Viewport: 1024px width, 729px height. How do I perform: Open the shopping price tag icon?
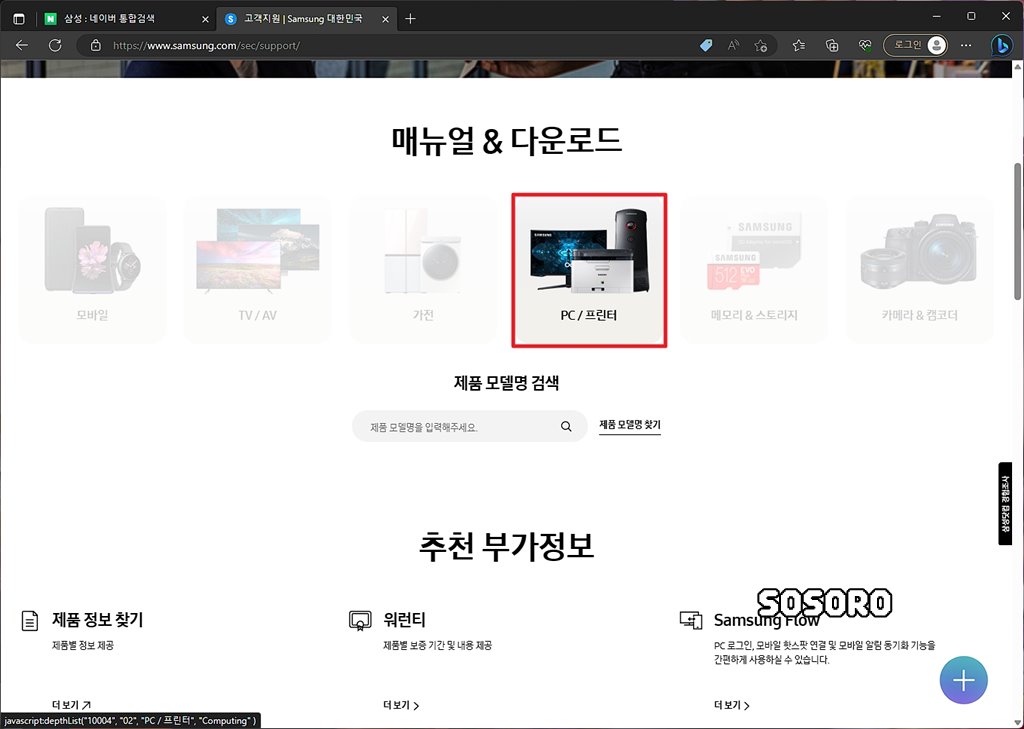[x=705, y=45]
